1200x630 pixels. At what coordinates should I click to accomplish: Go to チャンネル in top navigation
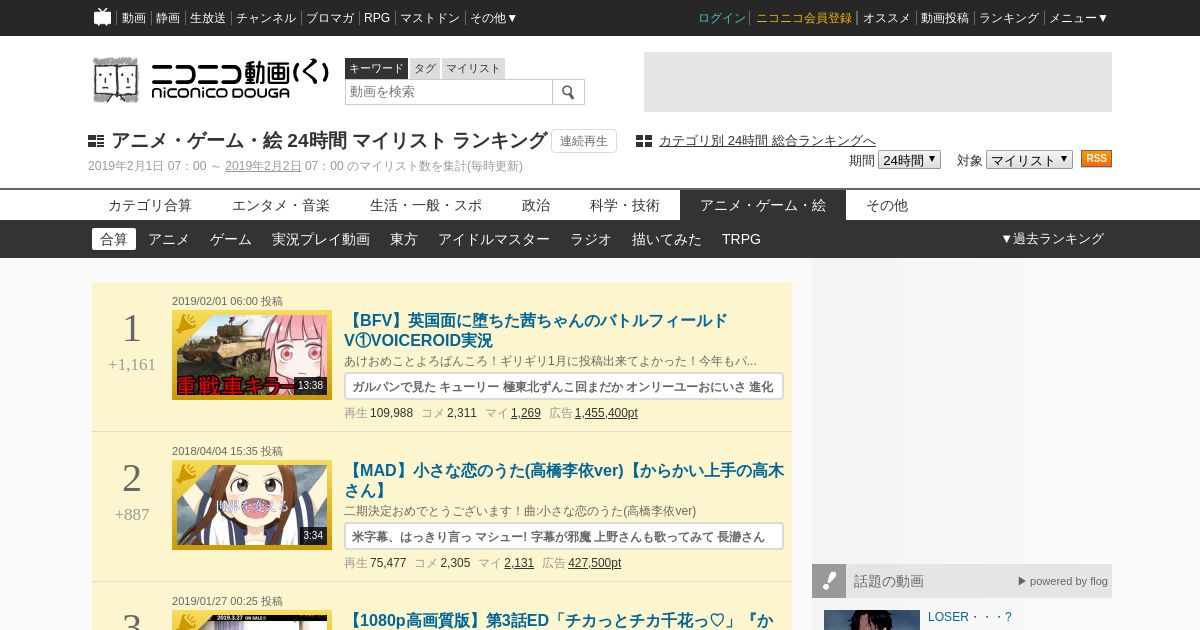tap(266, 18)
